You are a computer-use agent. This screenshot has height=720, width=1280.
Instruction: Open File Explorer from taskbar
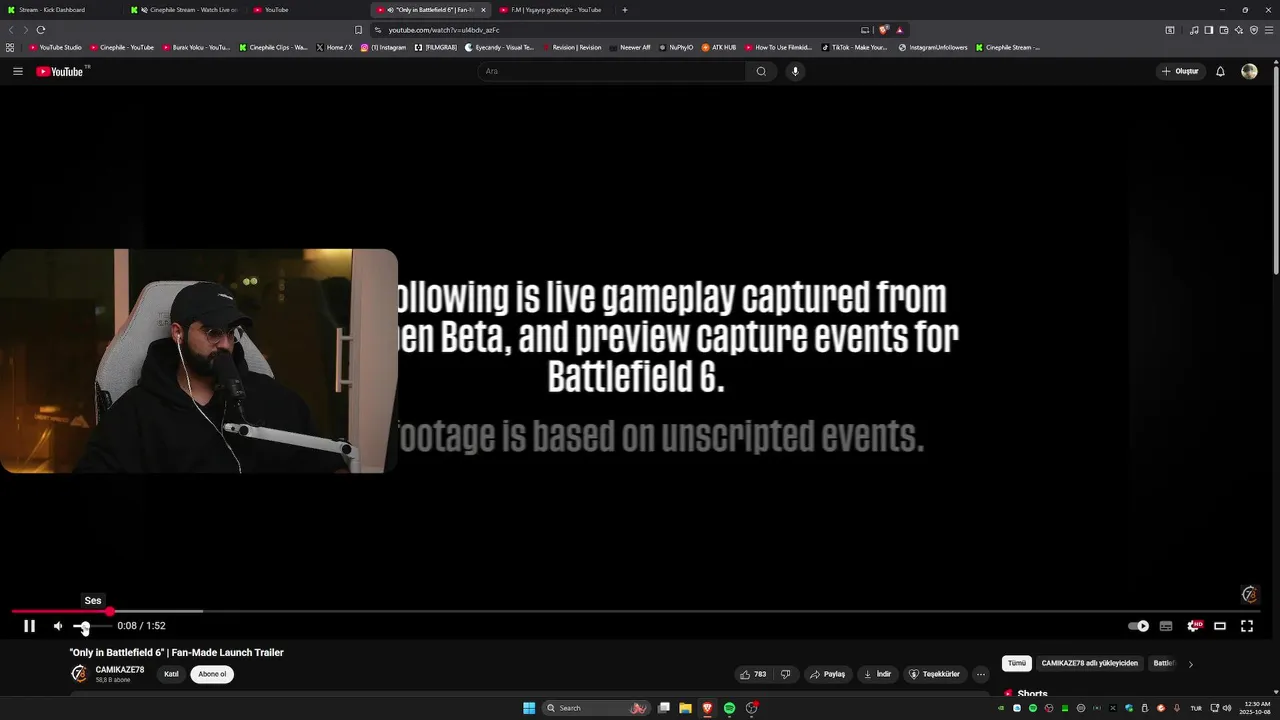coord(685,708)
